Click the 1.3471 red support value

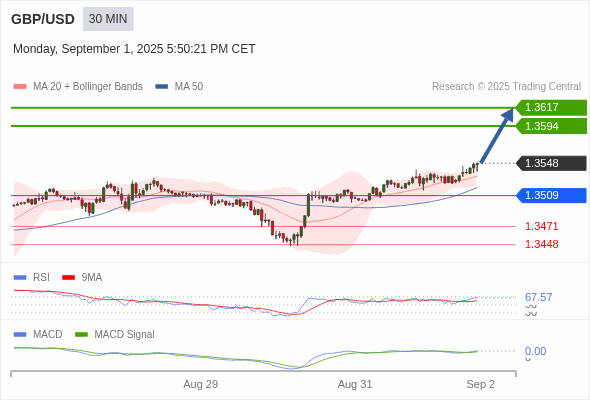click(x=541, y=226)
